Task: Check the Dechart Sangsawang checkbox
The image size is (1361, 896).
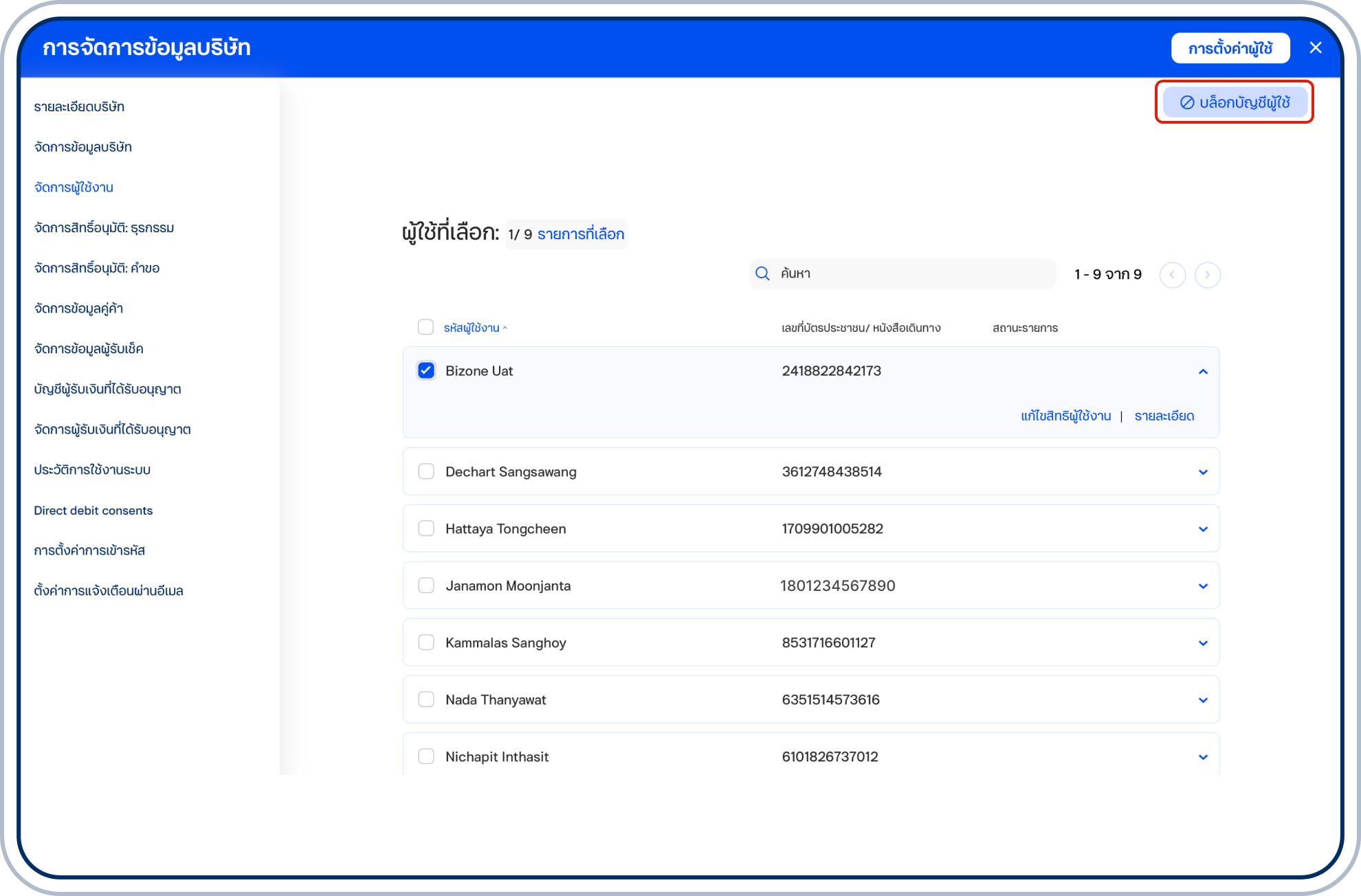Action: [426, 471]
